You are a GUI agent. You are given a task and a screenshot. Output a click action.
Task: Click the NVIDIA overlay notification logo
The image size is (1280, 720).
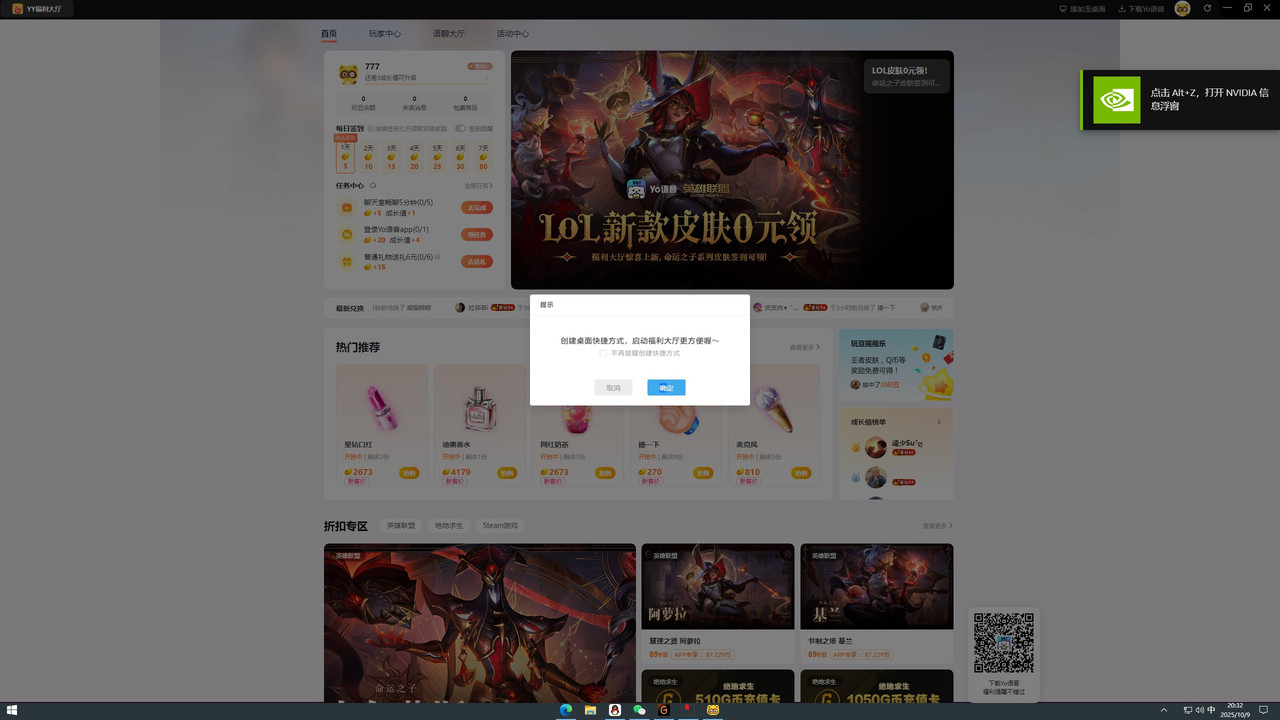1116,99
